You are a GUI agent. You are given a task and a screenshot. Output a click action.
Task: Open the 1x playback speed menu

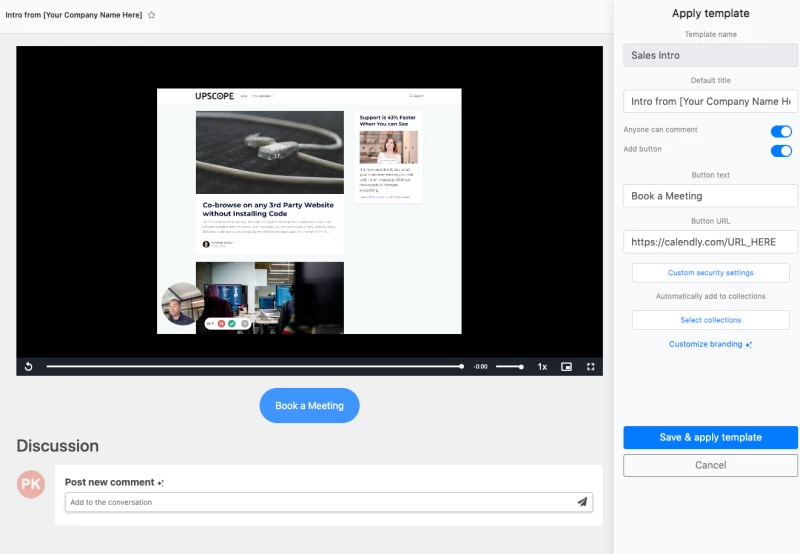[x=542, y=367]
